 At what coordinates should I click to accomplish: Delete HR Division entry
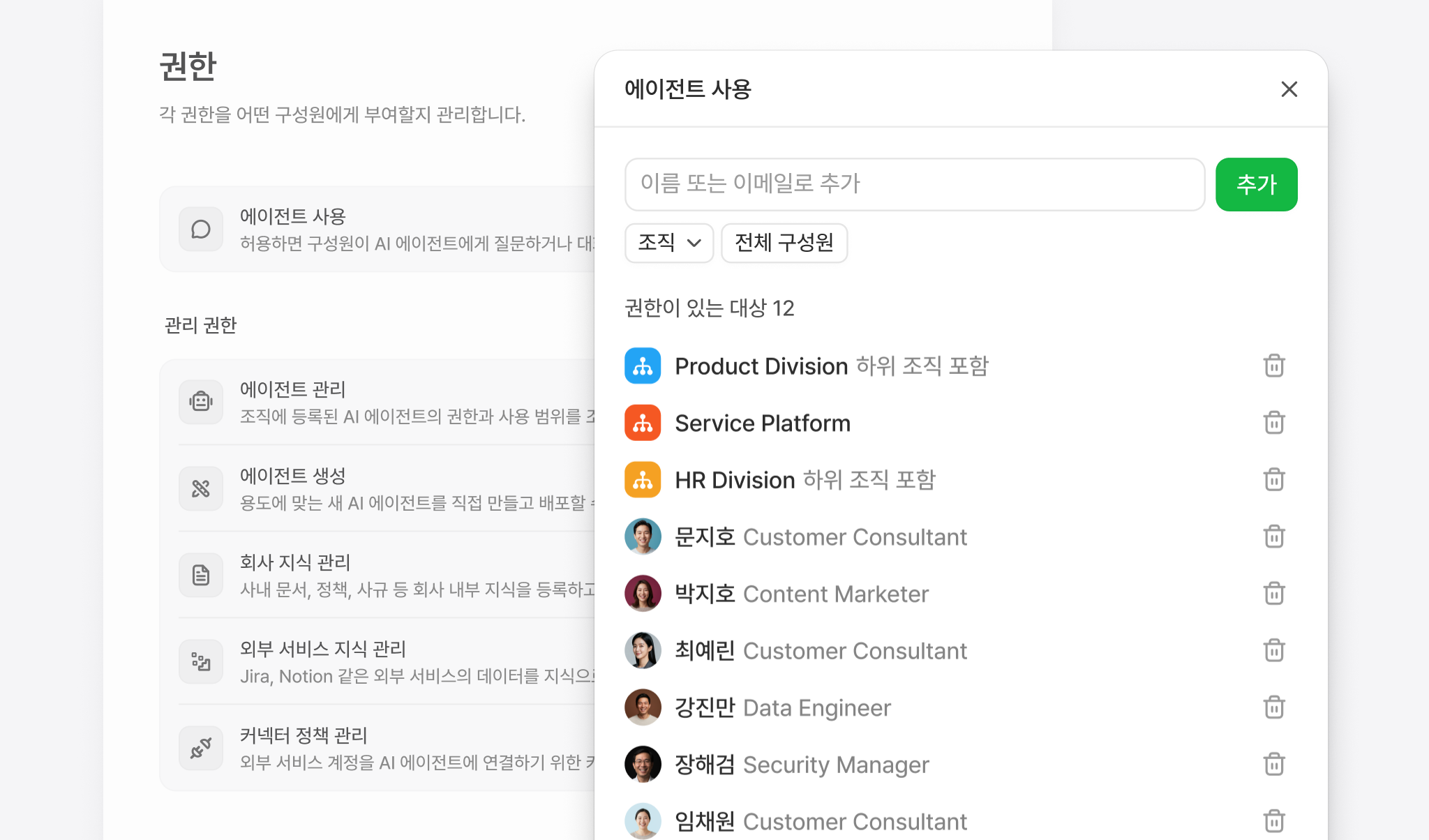point(1274,480)
